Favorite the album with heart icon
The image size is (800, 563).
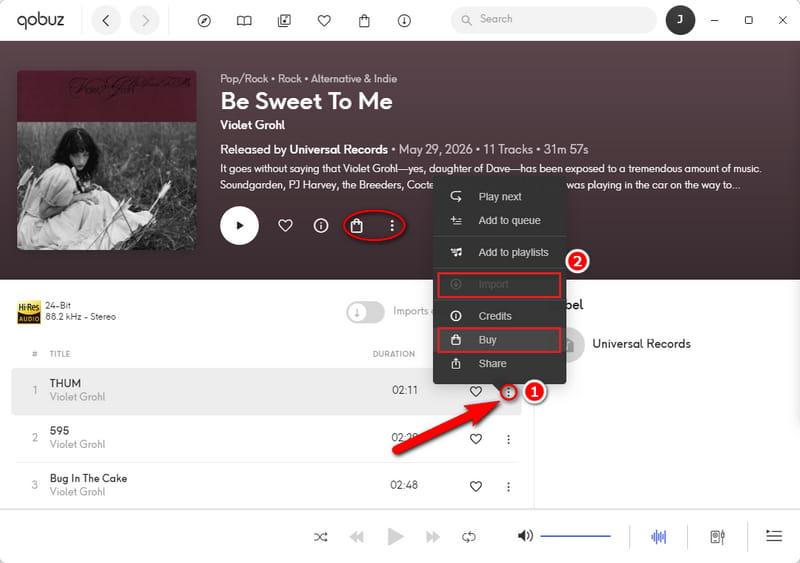tap(285, 225)
